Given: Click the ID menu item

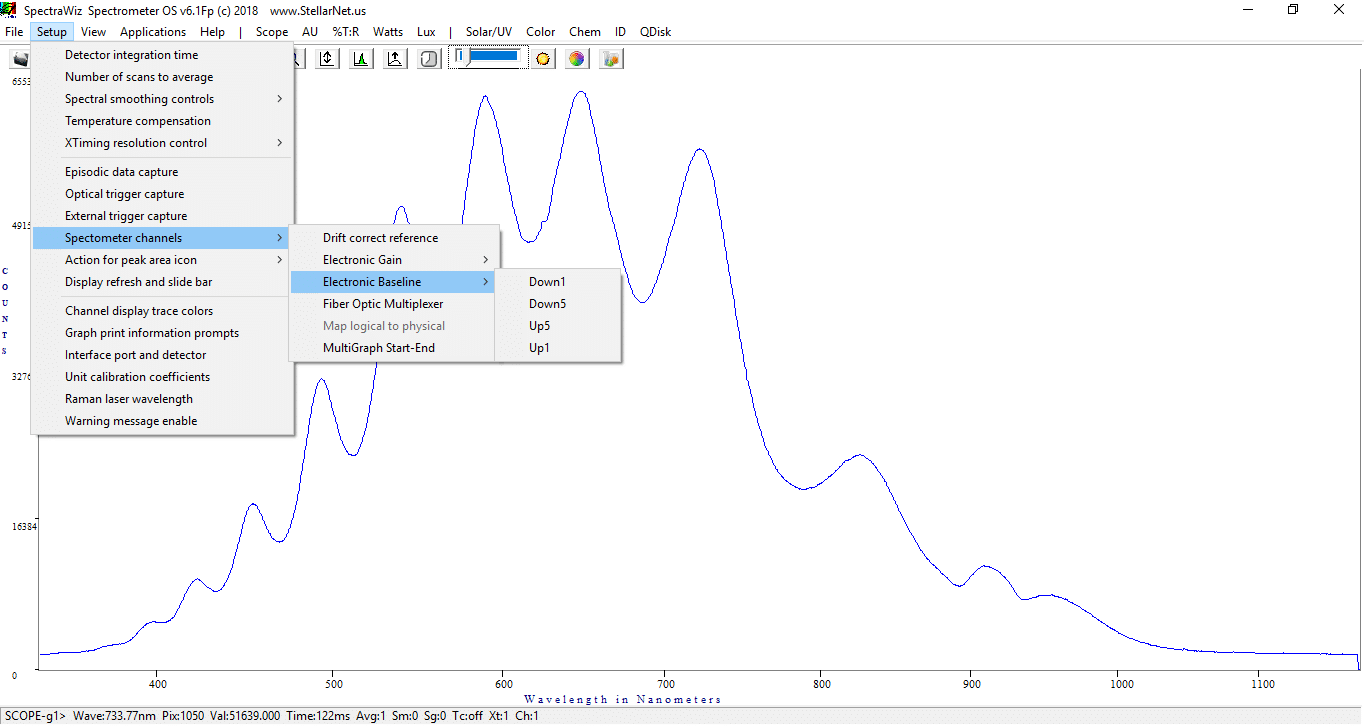Looking at the screenshot, I should coord(620,32).
